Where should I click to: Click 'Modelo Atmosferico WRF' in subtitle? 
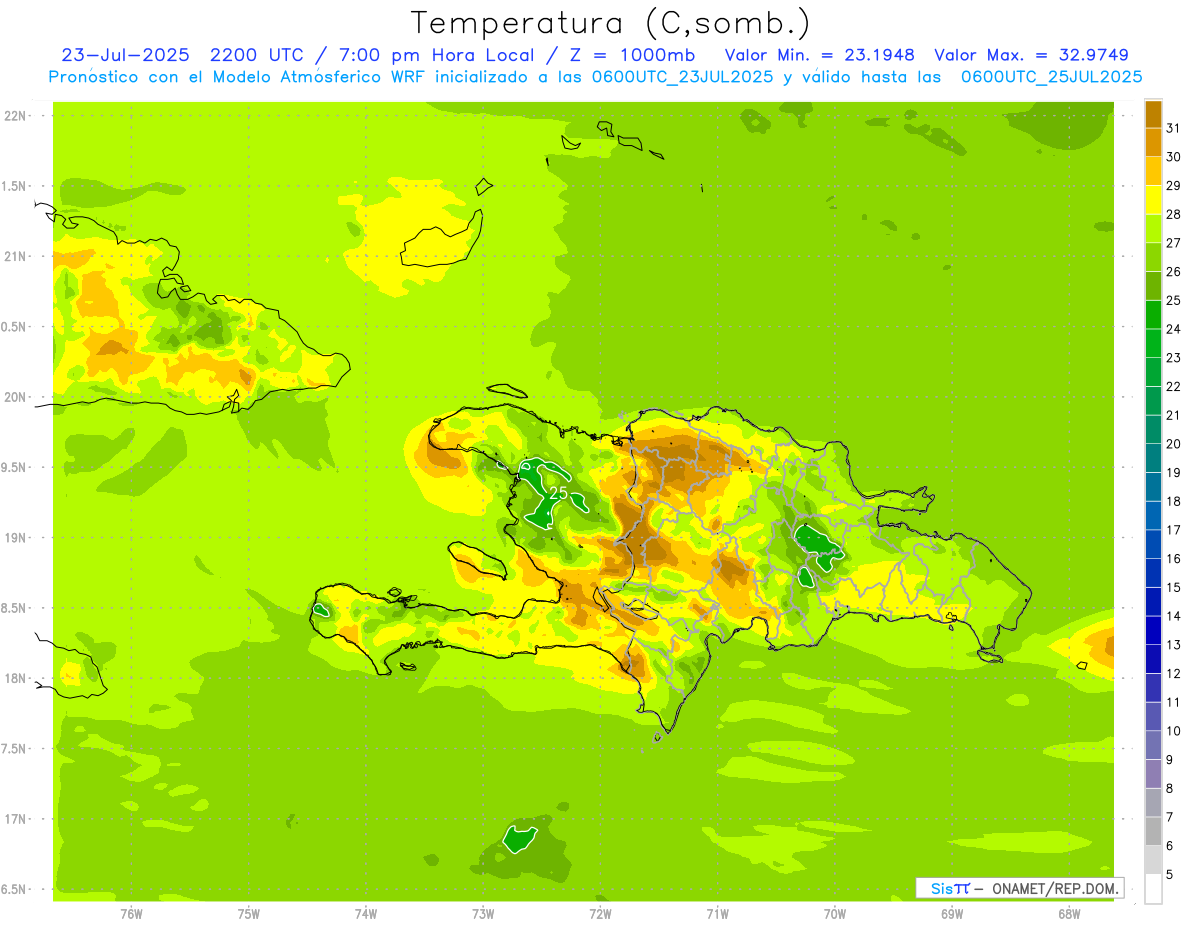pos(319,77)
